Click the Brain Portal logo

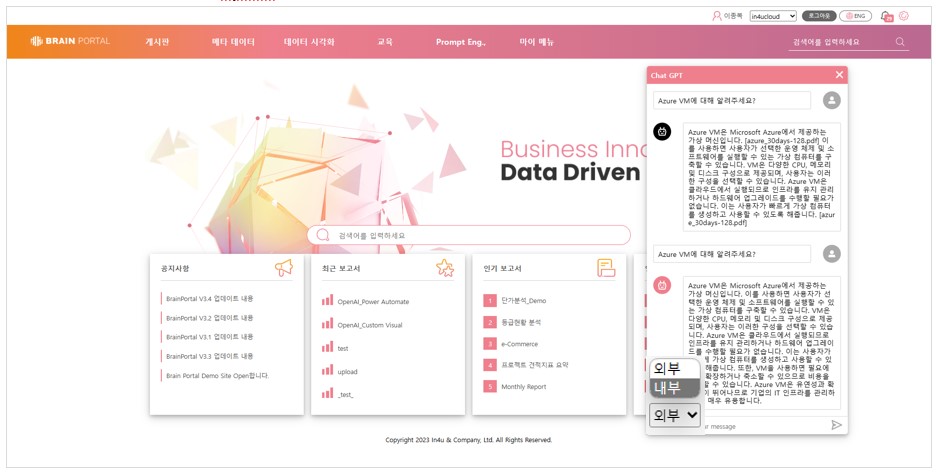coord(70,41)
